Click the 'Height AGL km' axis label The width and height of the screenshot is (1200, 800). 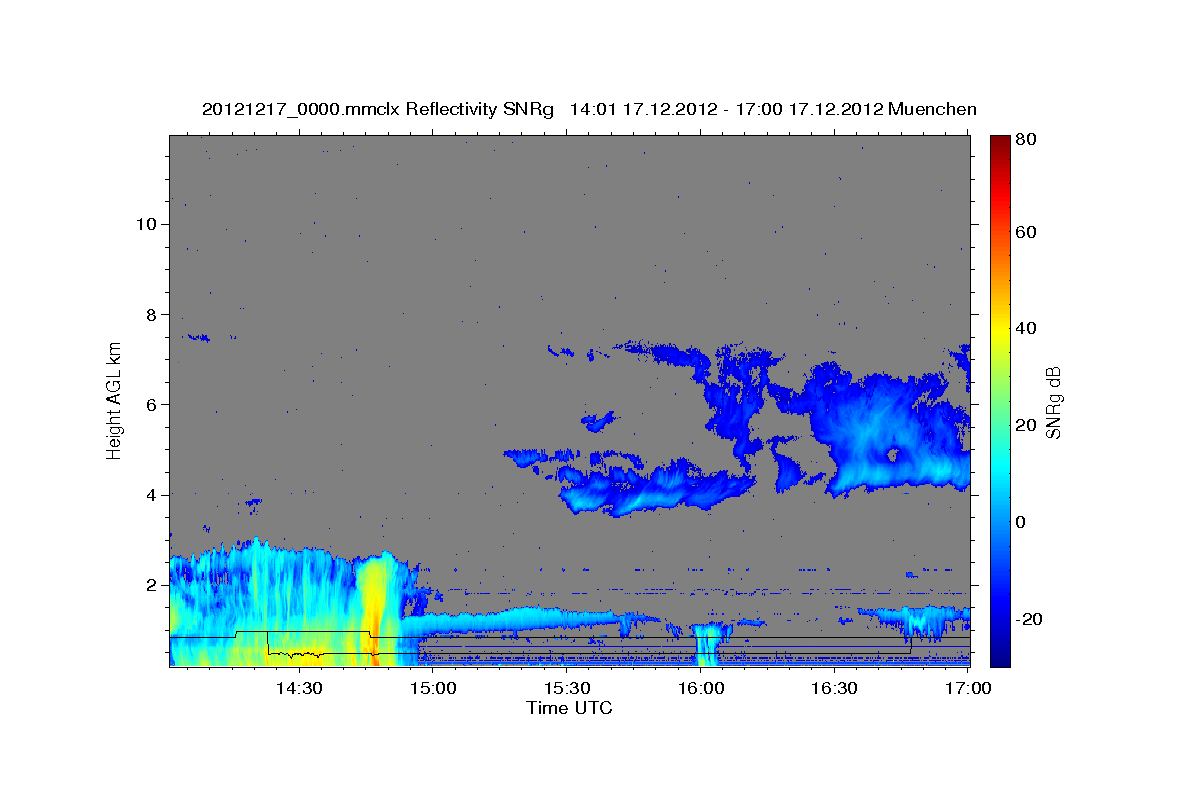(115, 401)
